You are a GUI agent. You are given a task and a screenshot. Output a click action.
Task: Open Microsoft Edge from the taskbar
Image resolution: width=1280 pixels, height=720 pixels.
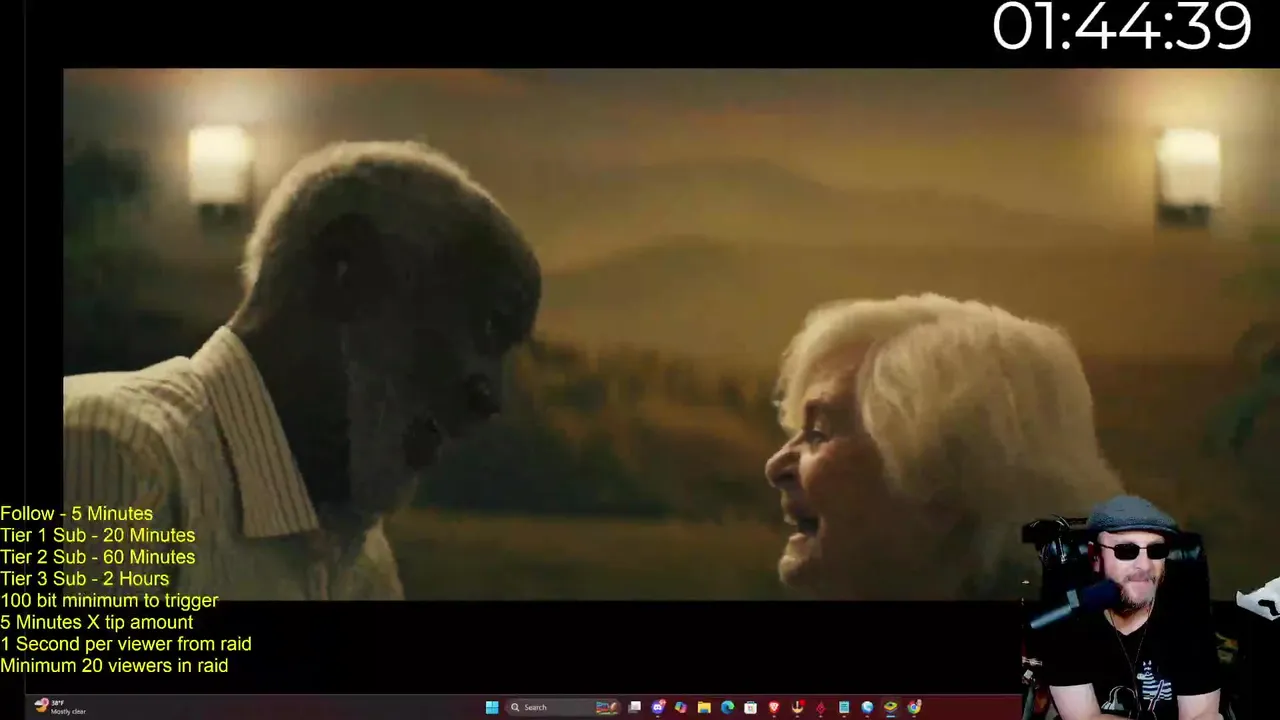click(727, 707)
